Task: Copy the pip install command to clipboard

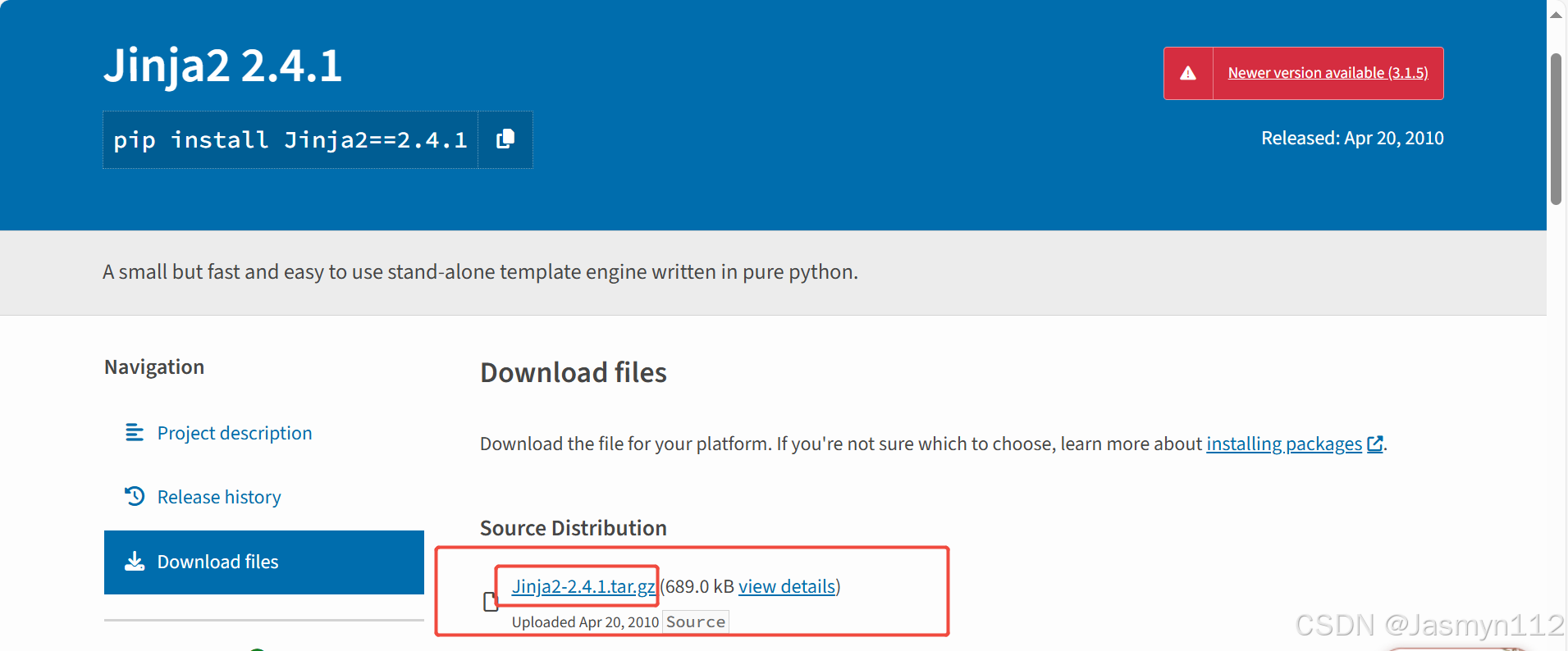Action: click(505, 139)
